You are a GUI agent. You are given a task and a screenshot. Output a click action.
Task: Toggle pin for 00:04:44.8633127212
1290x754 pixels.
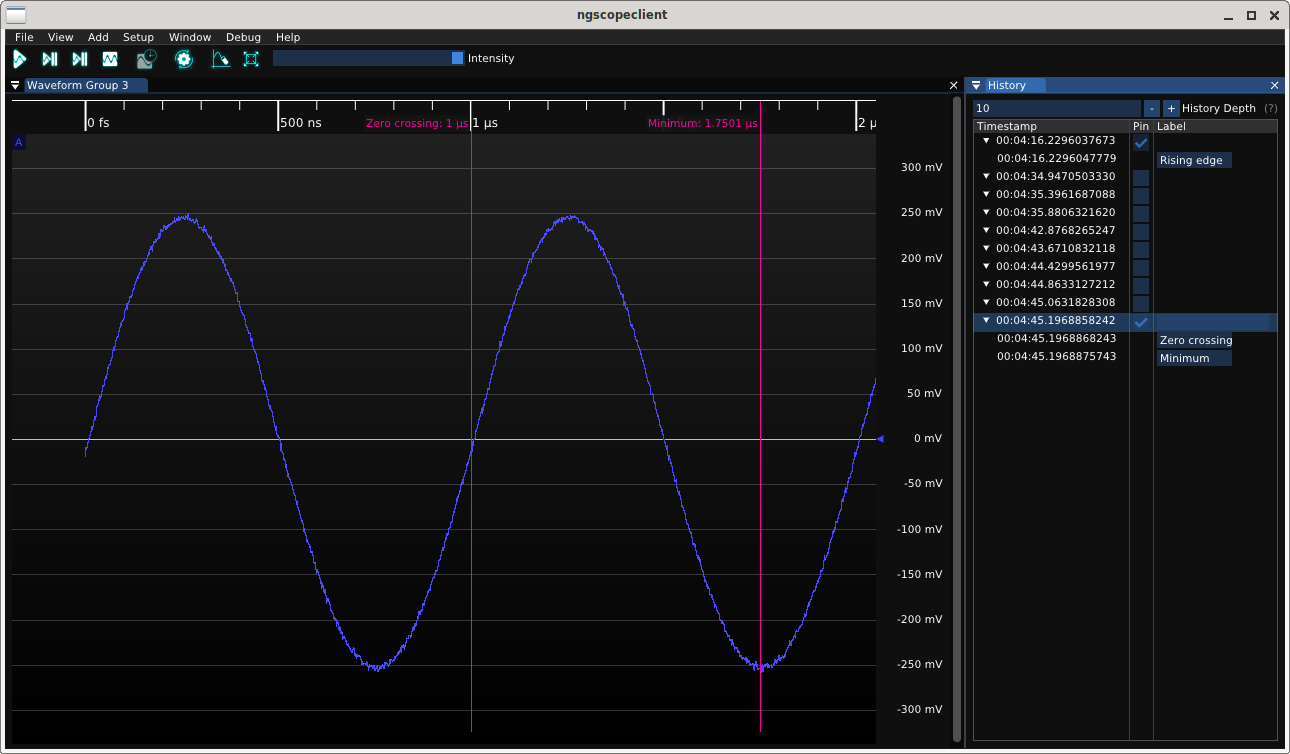pos(1141,285)
